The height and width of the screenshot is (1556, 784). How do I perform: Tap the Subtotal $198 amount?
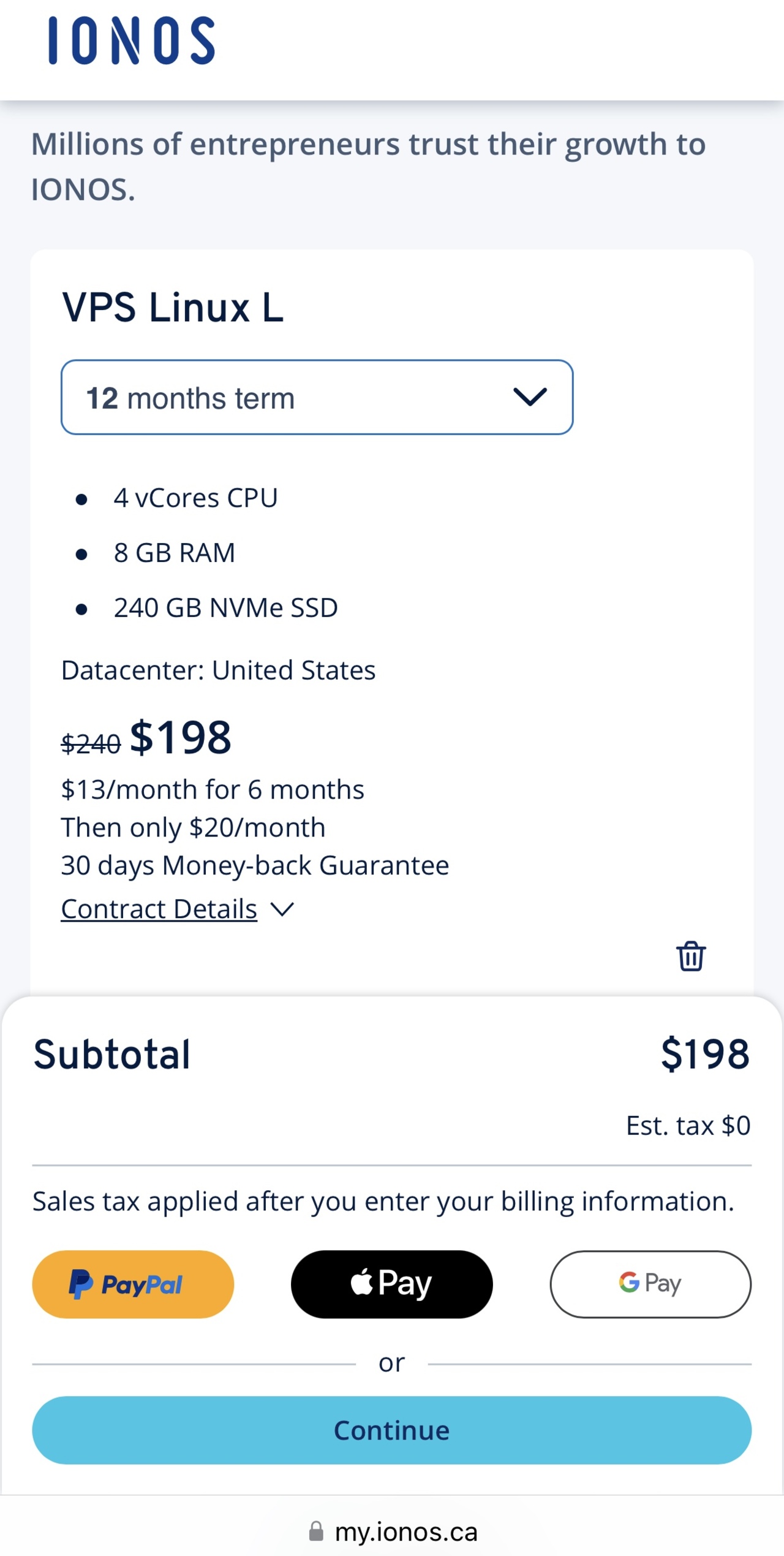[705, 1054]
